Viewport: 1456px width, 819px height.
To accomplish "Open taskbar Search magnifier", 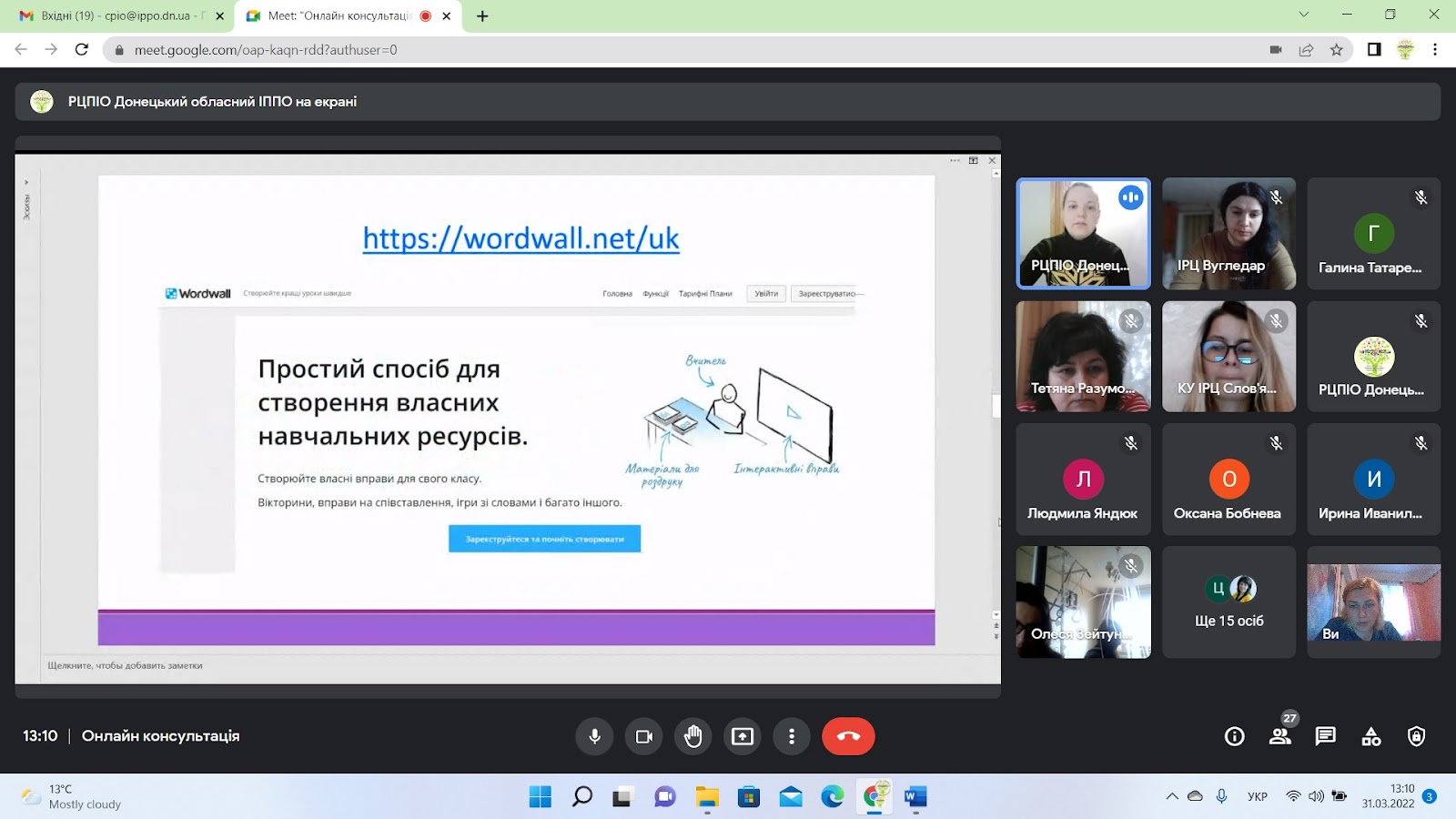I will pyautogui.click(x=582, y=797).
